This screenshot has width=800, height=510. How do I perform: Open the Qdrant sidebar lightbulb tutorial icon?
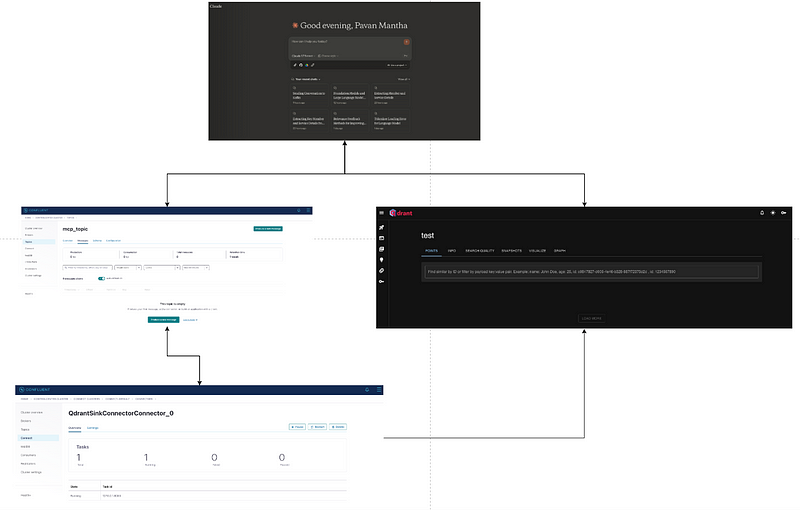[x=382, y=260]
